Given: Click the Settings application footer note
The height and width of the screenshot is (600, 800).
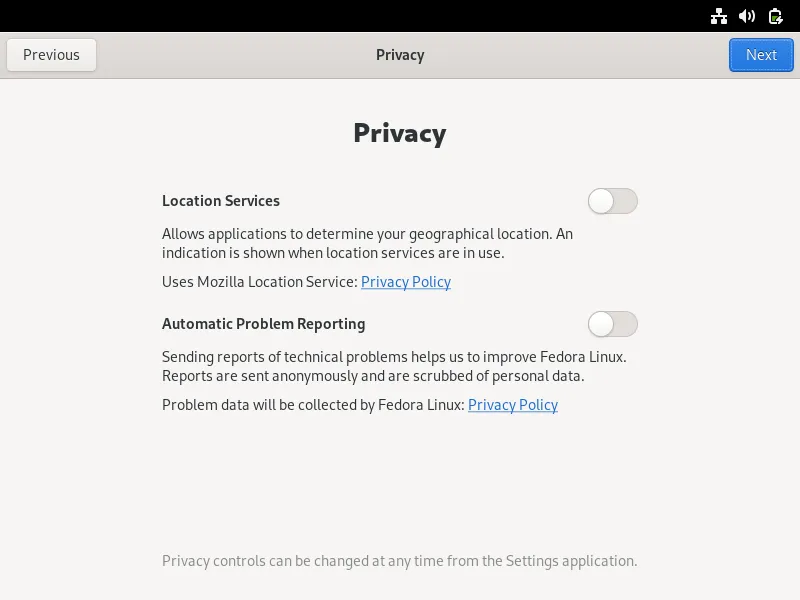Looking at the screenshot, I should (x=400, y=561).
